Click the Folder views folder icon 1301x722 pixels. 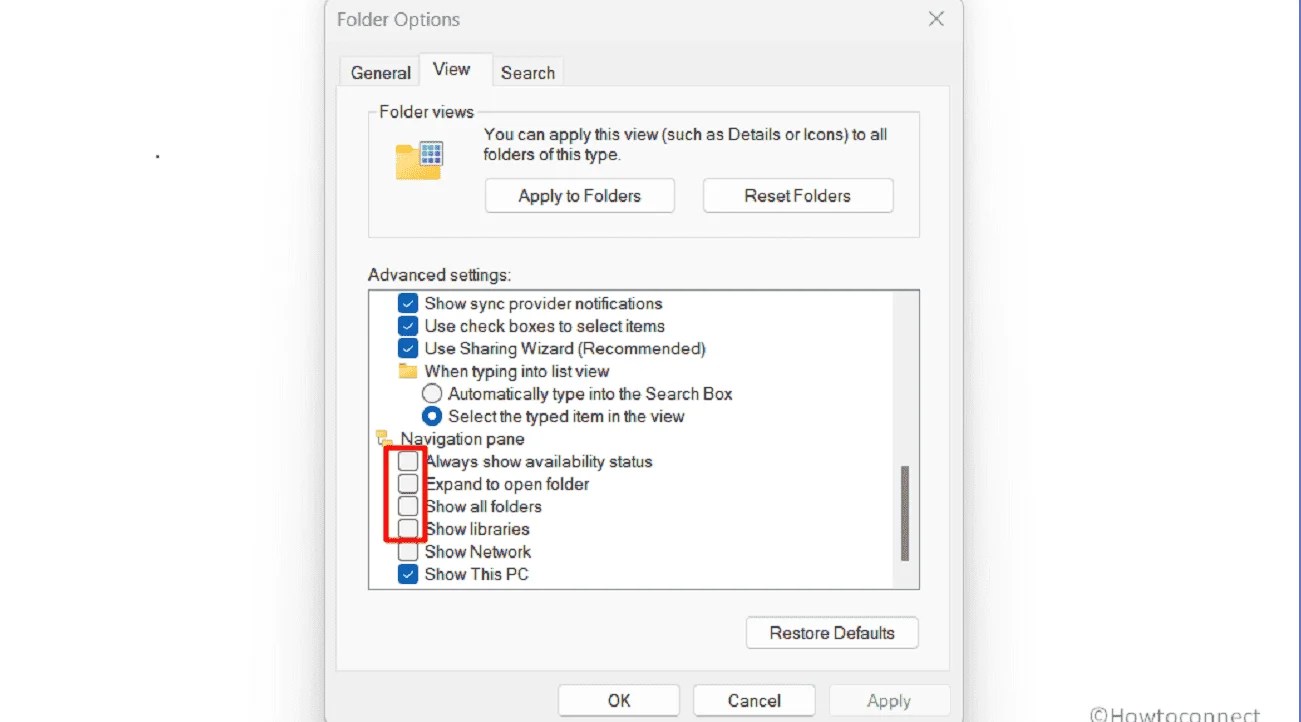click(418, 160)
